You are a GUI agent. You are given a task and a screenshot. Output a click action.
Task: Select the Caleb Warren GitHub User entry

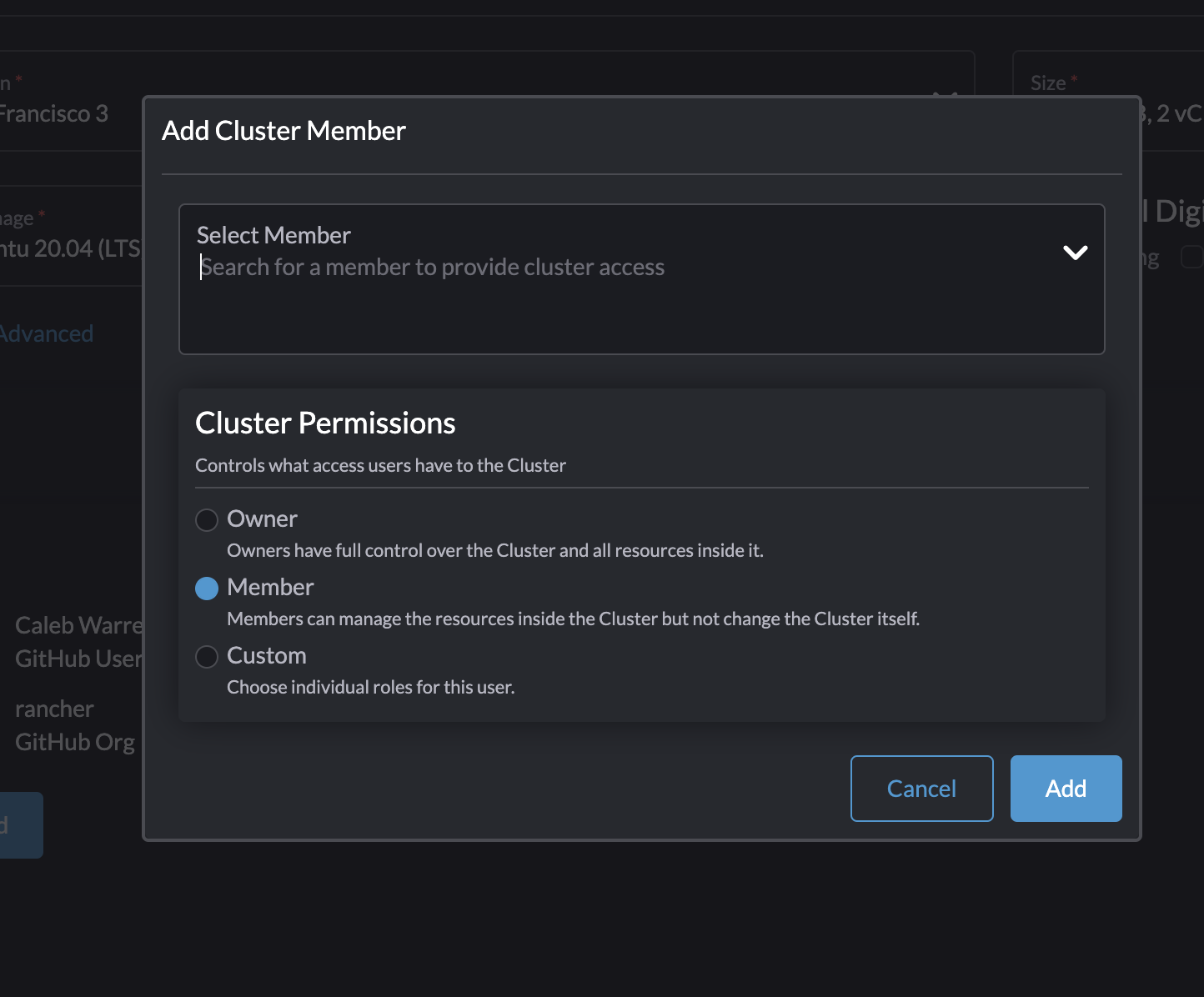tap(79, 641)
